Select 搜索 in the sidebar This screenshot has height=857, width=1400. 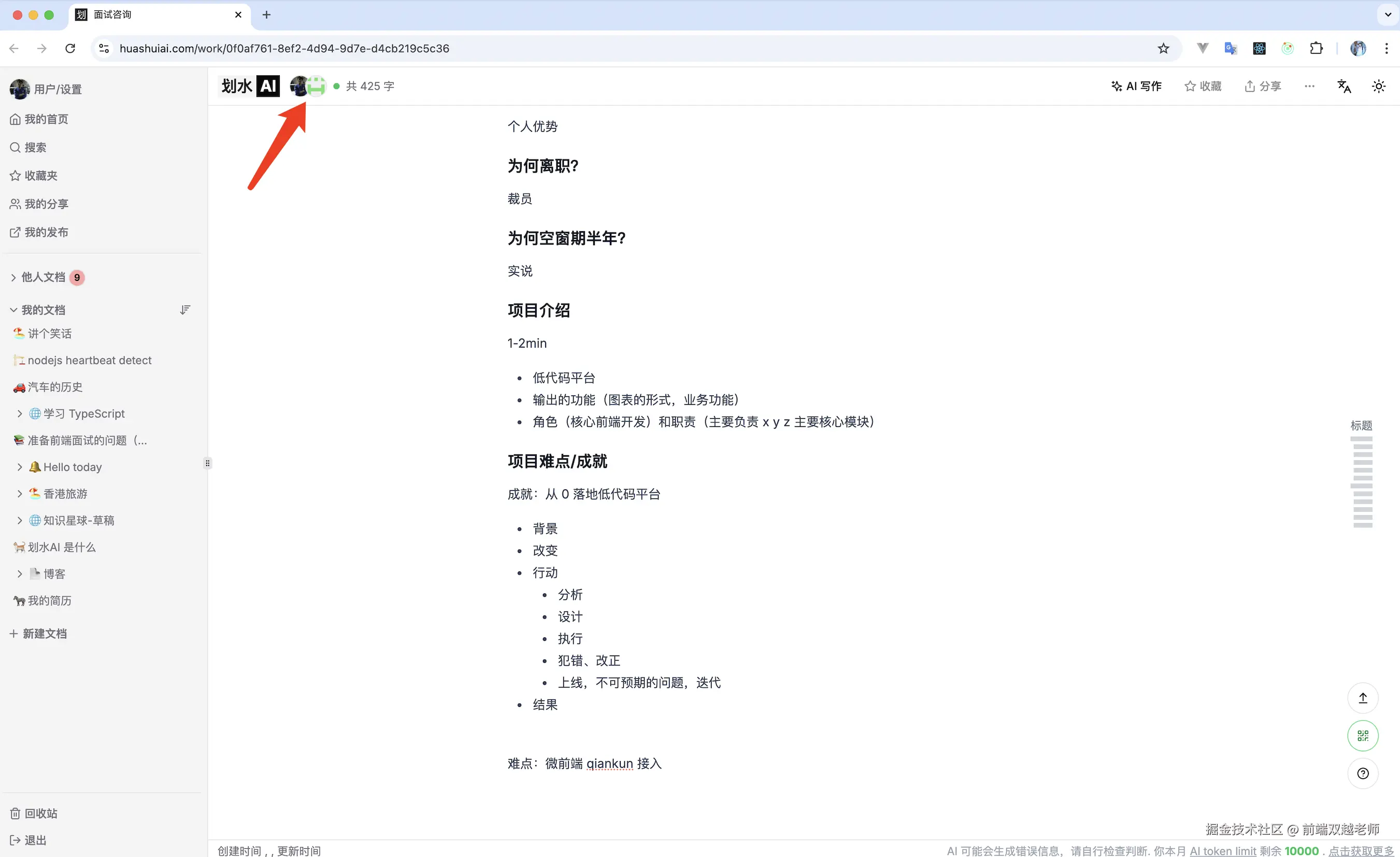point(34,147)
